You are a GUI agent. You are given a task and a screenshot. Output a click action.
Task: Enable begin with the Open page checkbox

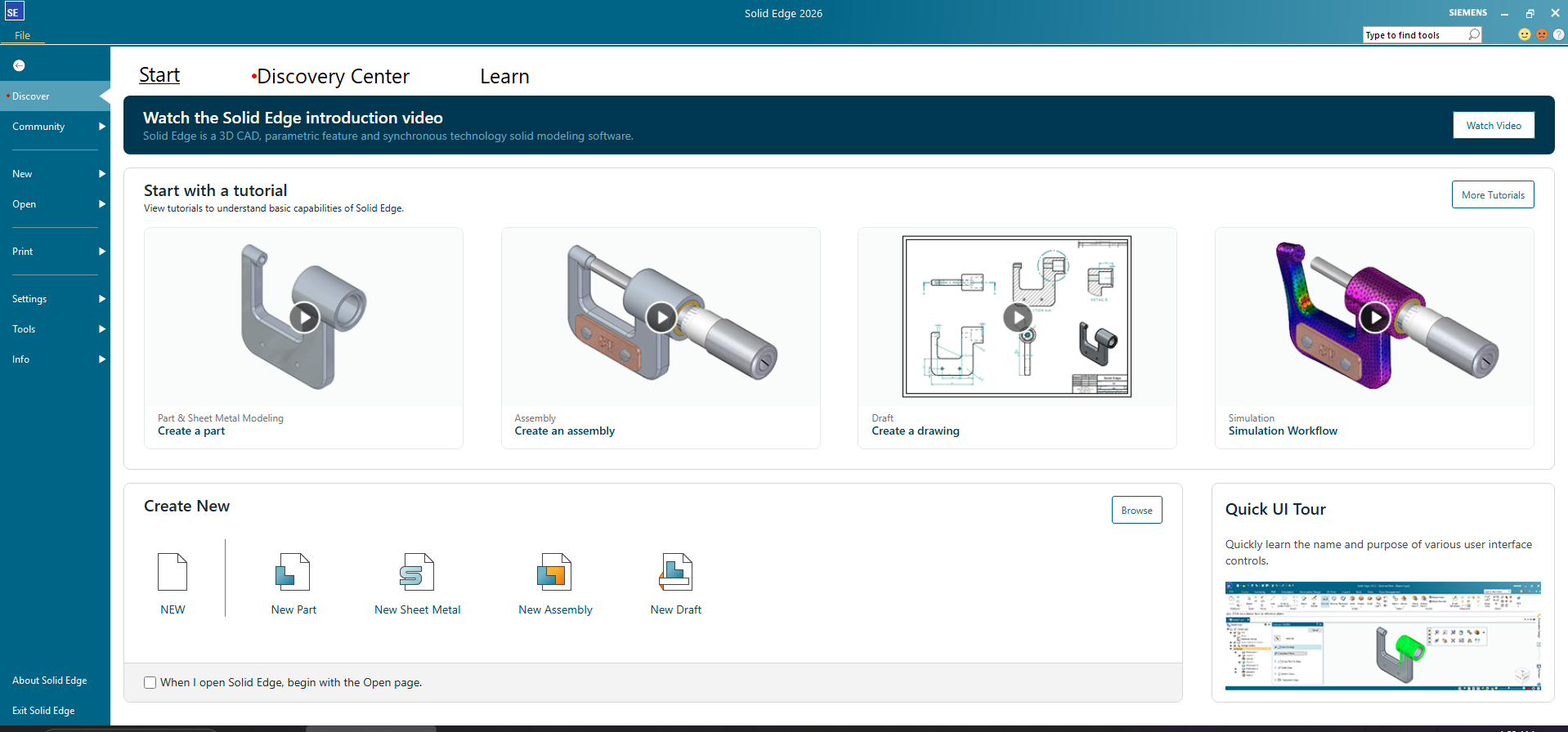[150, 683]
